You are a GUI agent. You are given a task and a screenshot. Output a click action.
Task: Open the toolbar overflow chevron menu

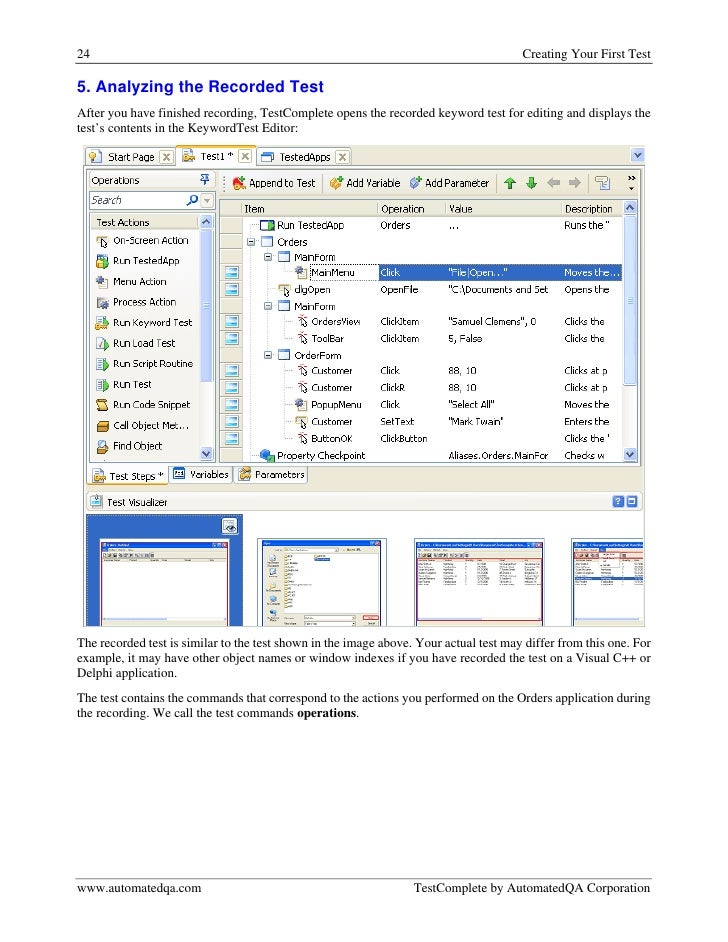coord(631,183)
